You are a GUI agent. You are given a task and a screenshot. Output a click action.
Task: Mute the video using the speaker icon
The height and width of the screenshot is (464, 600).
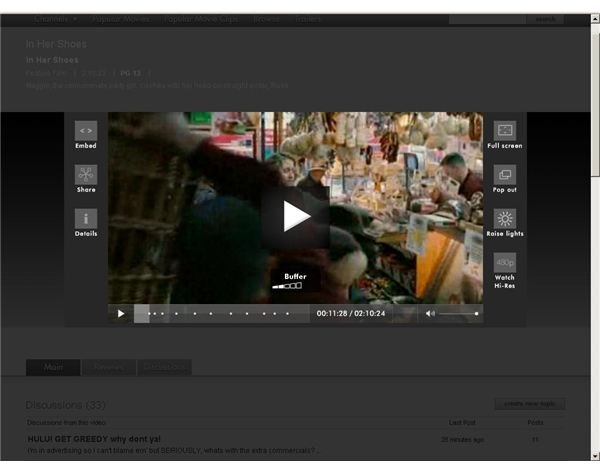pos(430,314)
